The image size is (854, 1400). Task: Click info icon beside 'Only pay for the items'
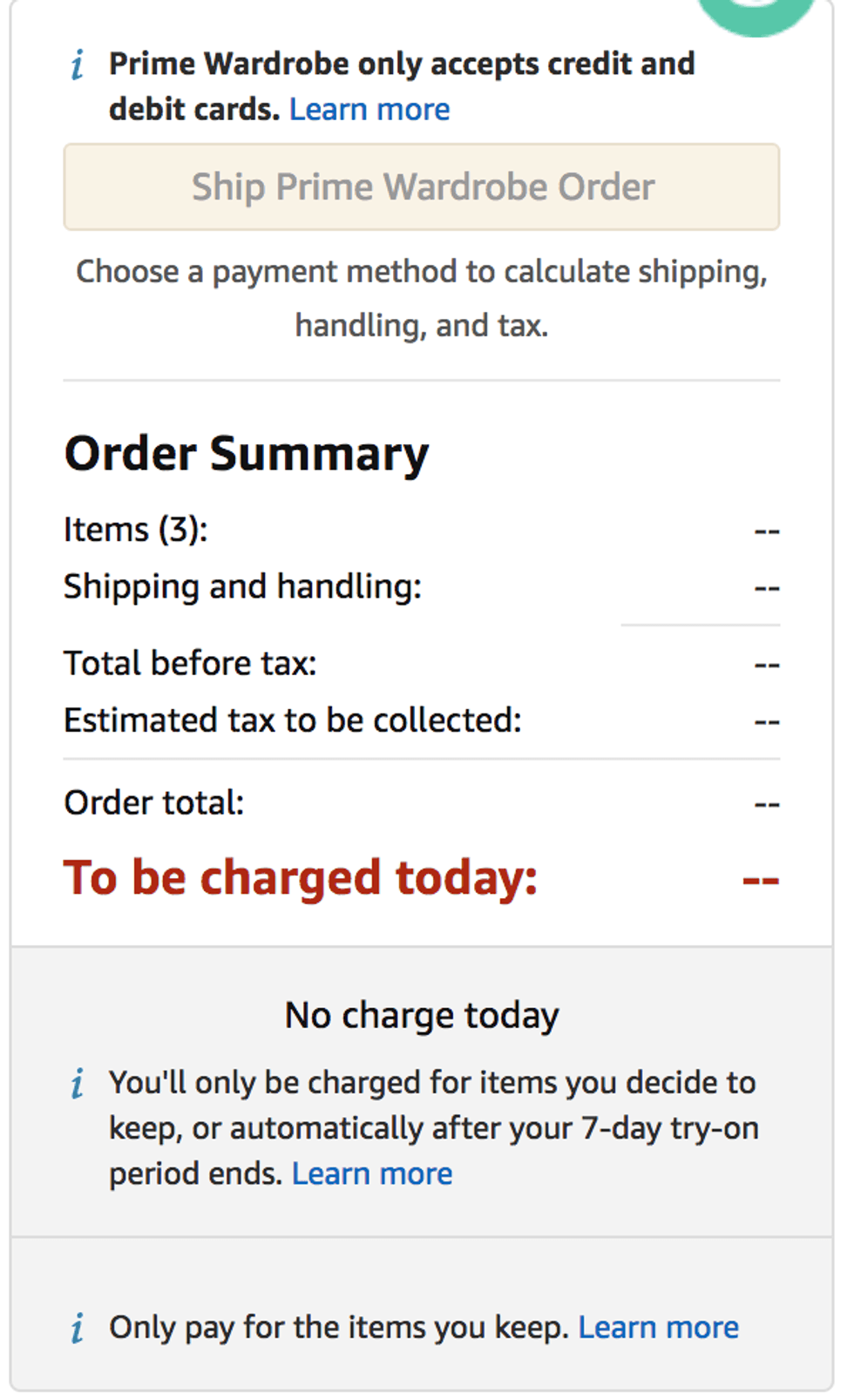78,1329
